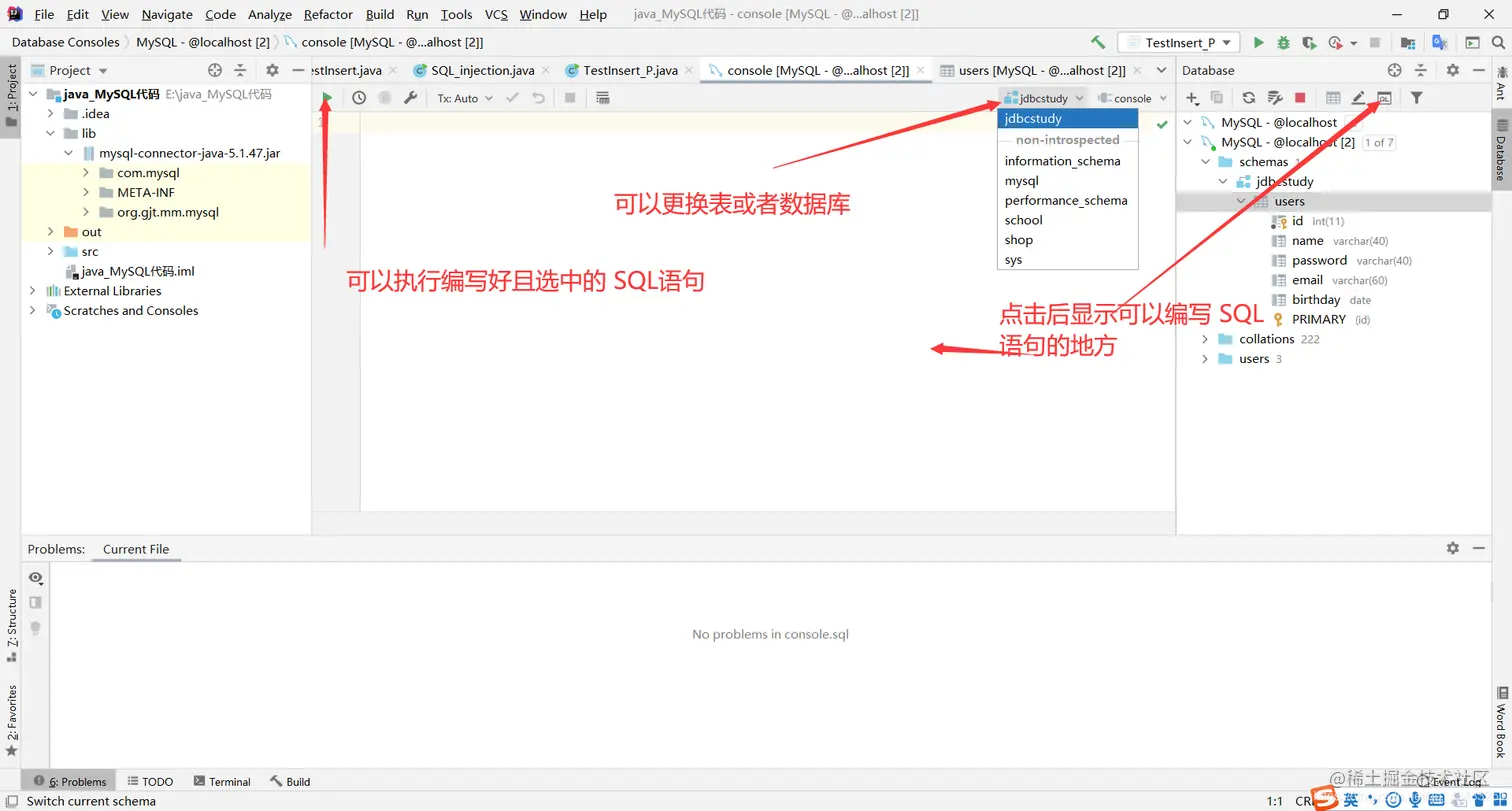
Task: Open the Terminal tool window
Action: coord(222,782)
